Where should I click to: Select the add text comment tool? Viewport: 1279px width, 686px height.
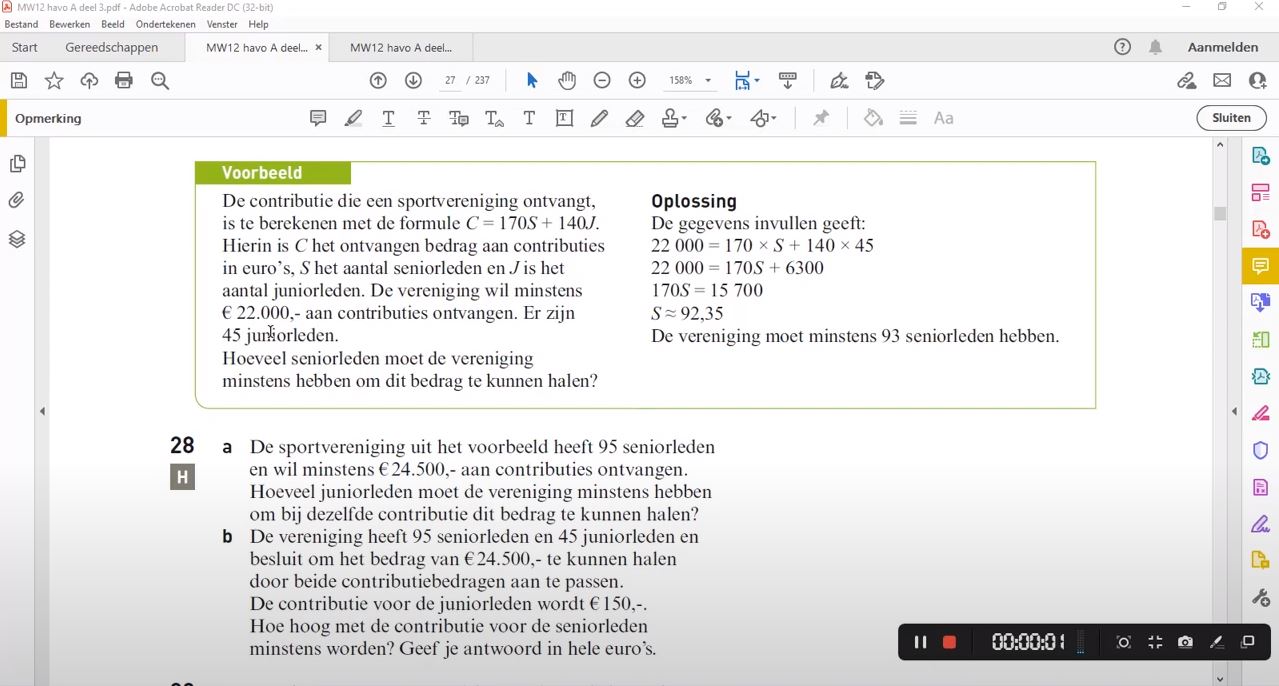point(529,118)
